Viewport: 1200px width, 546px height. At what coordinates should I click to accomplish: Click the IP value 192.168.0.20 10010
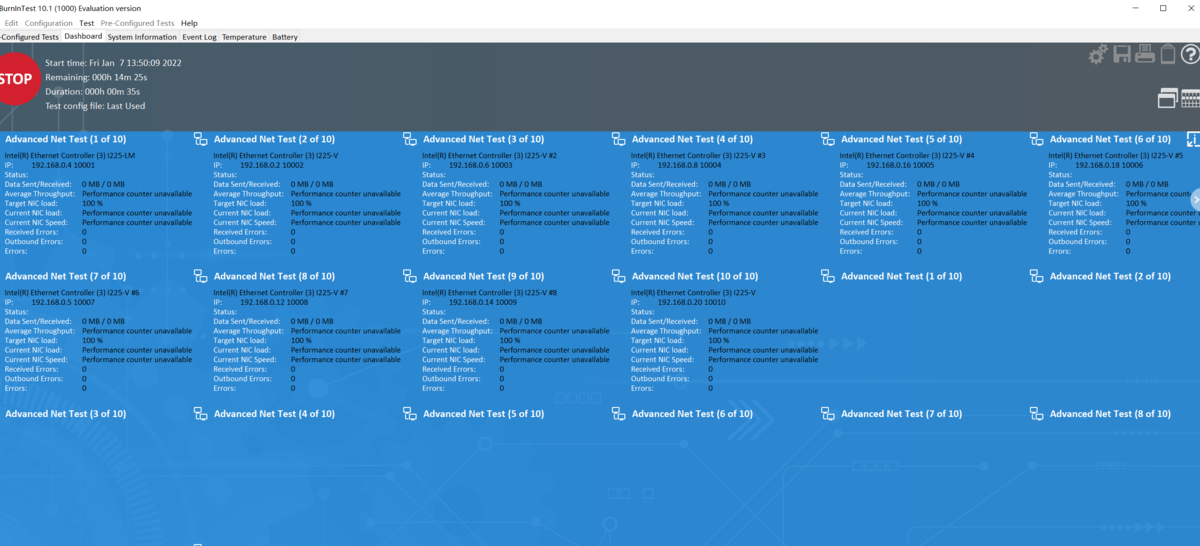(692, 302)
